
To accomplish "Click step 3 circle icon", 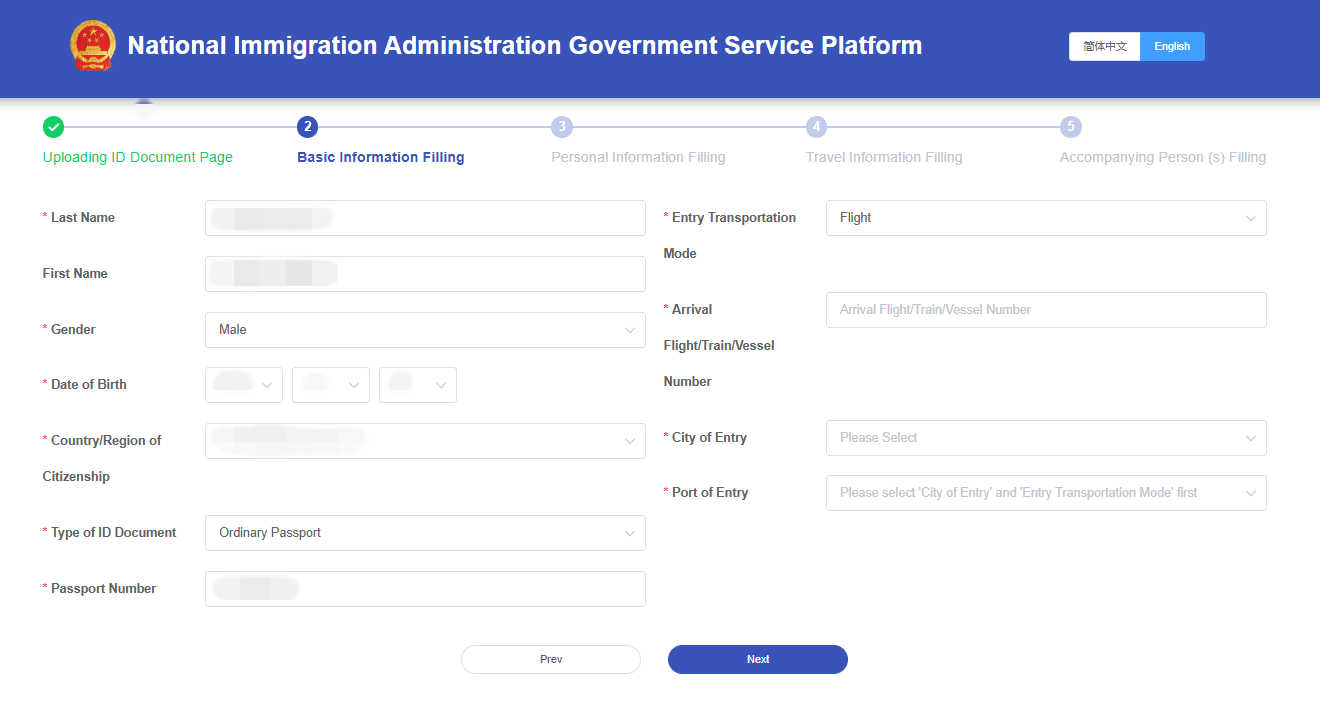I will coord(562,127).
